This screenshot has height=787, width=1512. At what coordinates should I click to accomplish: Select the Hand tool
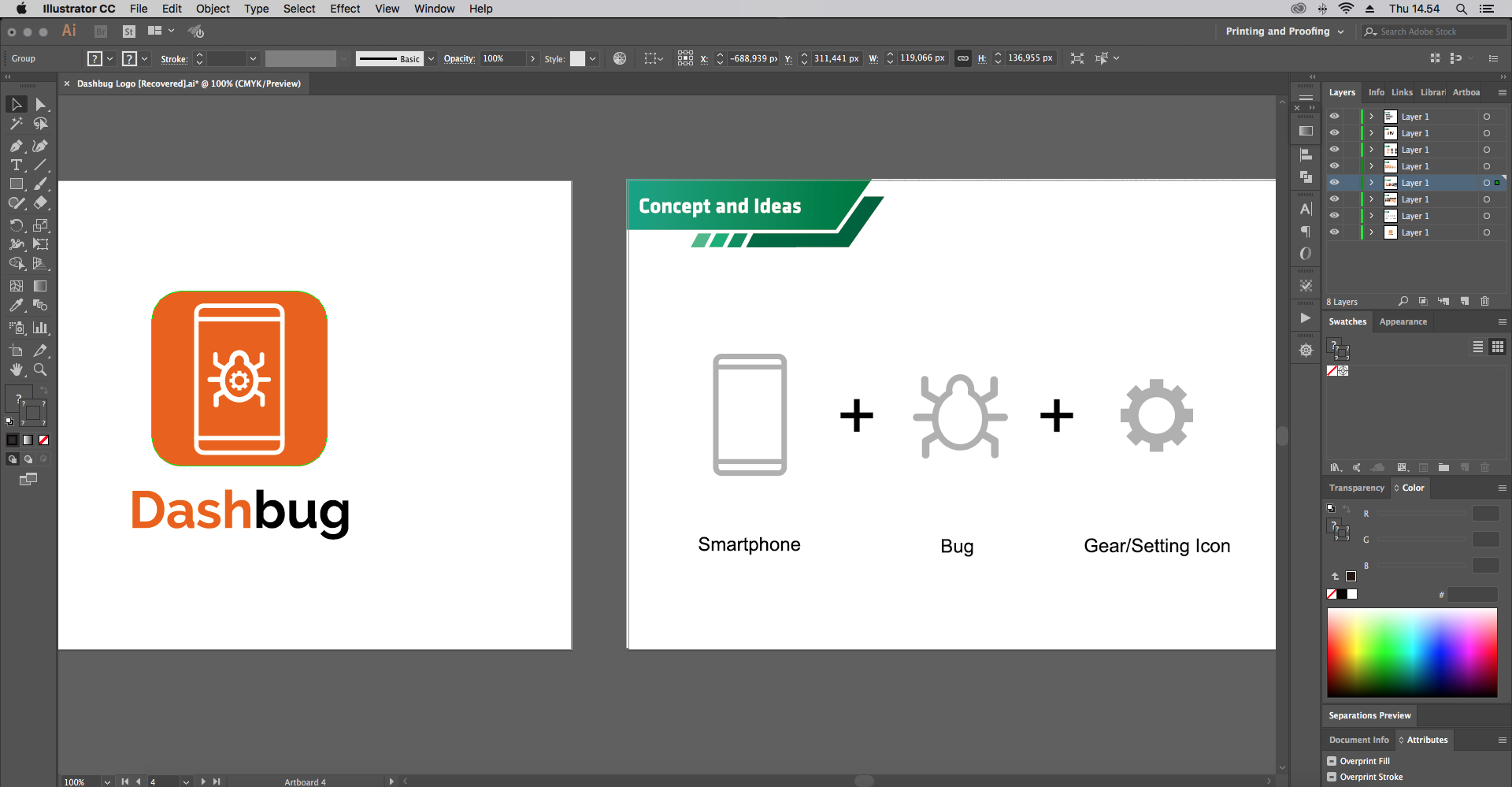17,369
